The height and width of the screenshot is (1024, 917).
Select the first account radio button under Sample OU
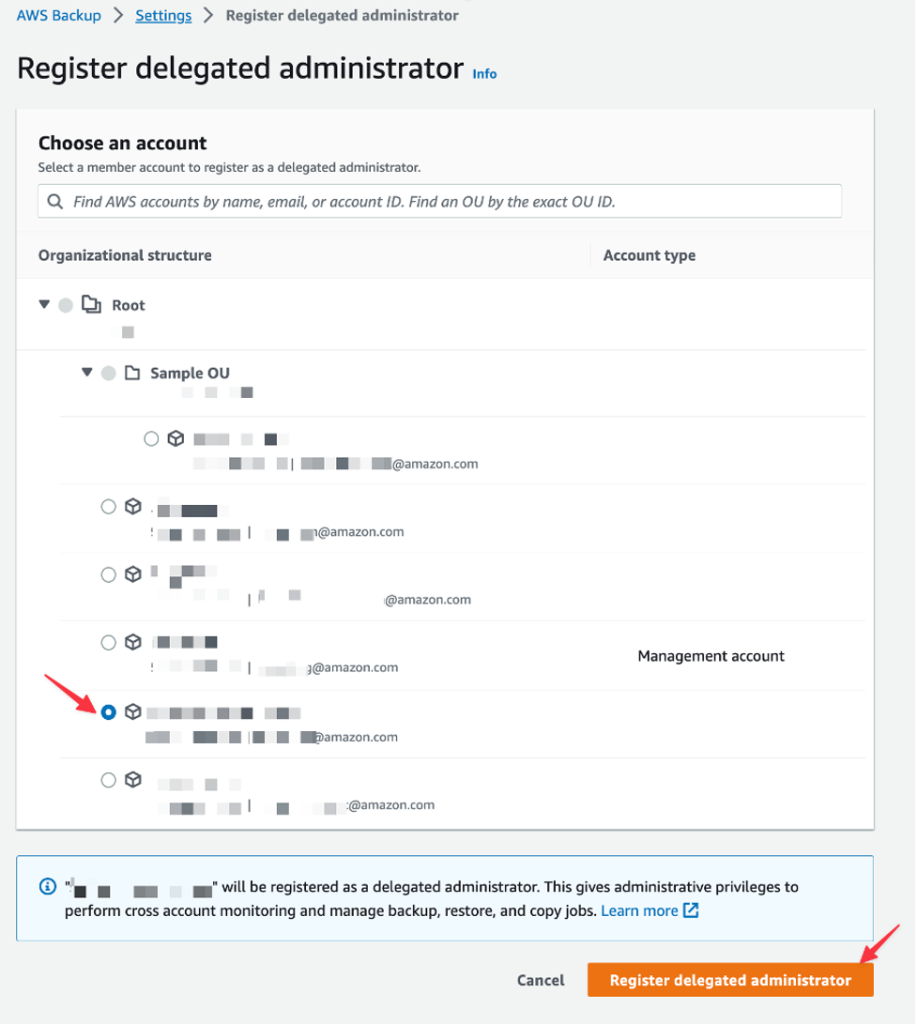tap(151, 438)
